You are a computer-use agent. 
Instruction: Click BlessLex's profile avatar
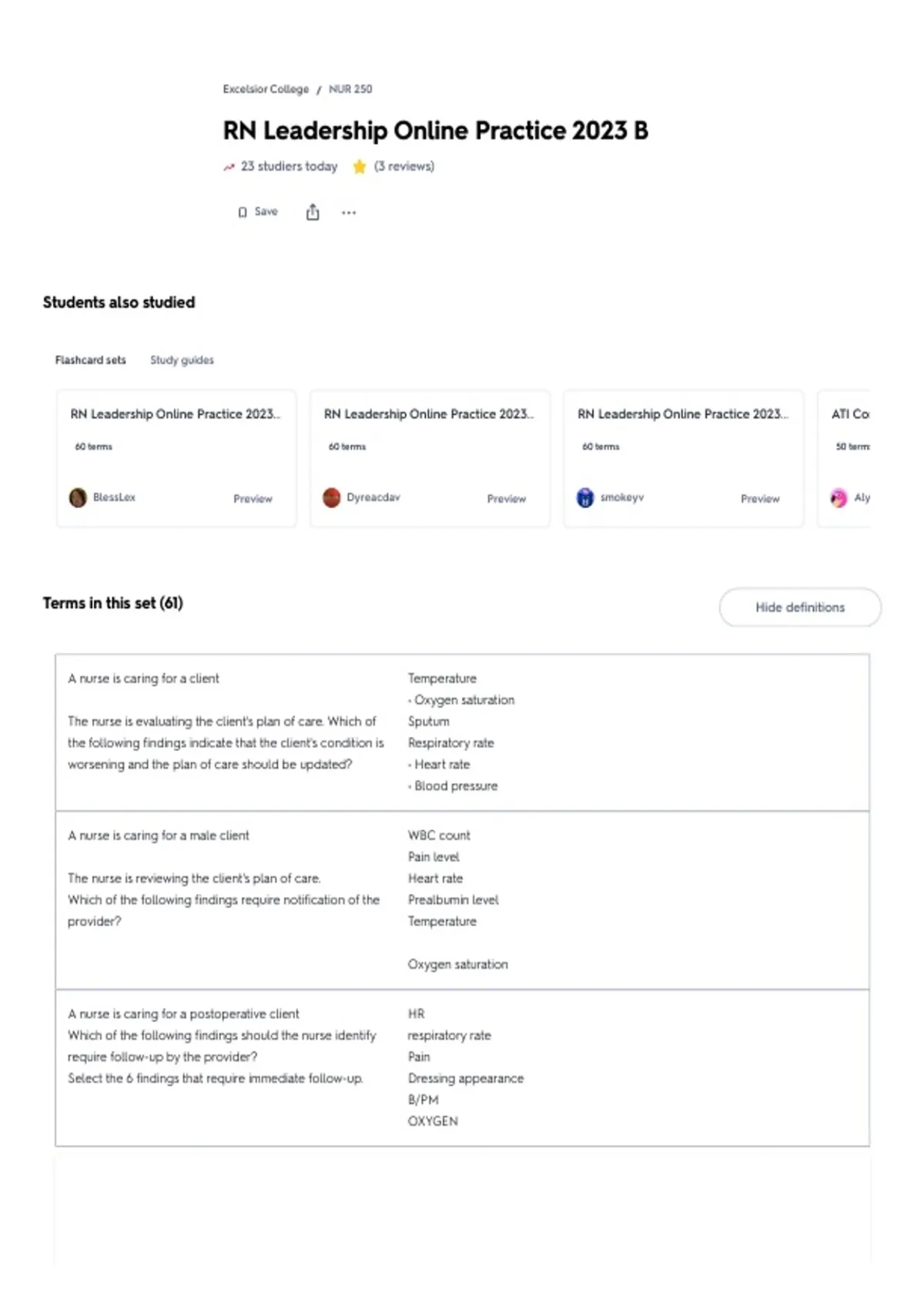[78, 498]
